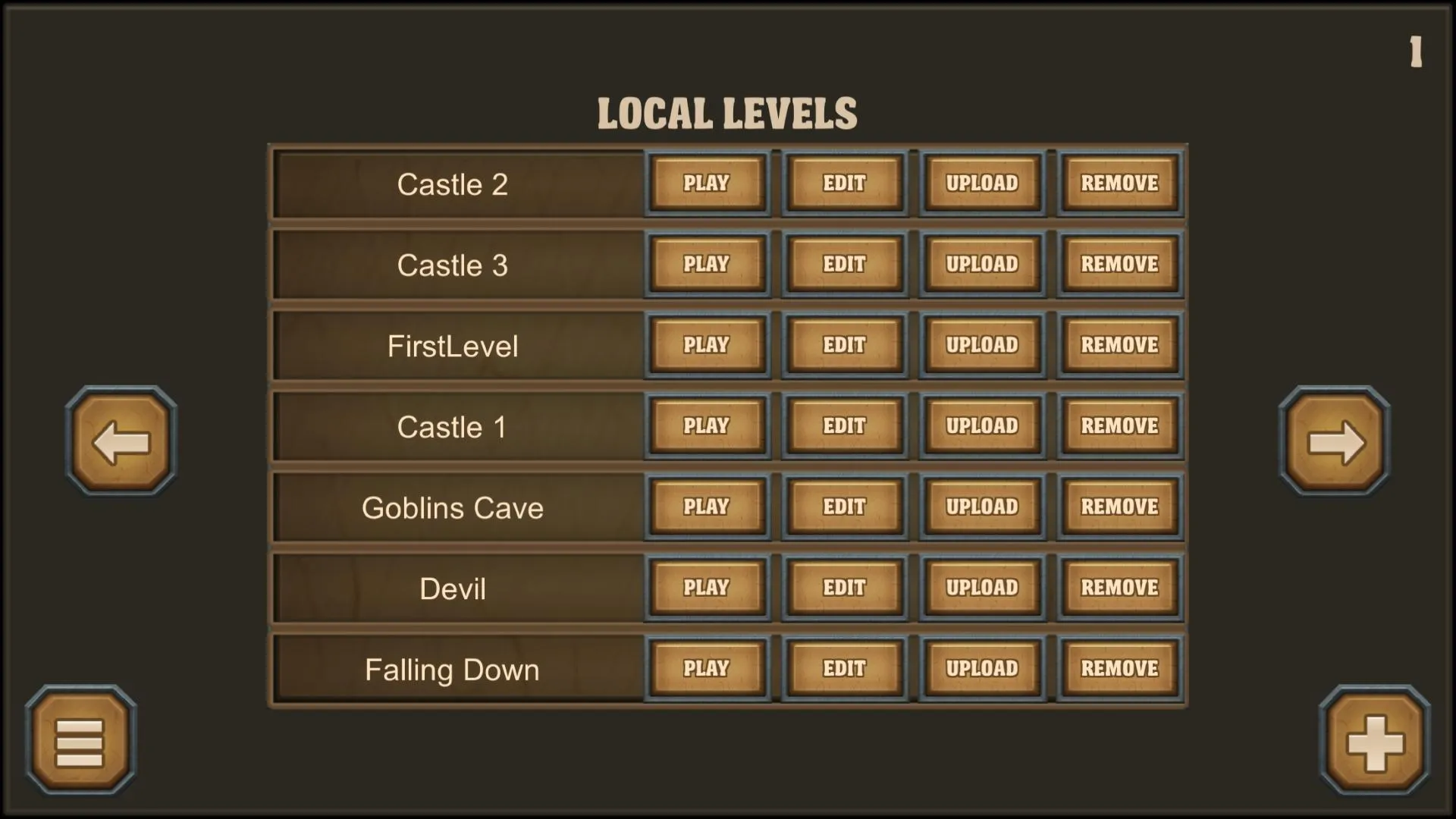1456x819 pixels.
Task: Edit the Castle 3 level
Action: point(843,263)
